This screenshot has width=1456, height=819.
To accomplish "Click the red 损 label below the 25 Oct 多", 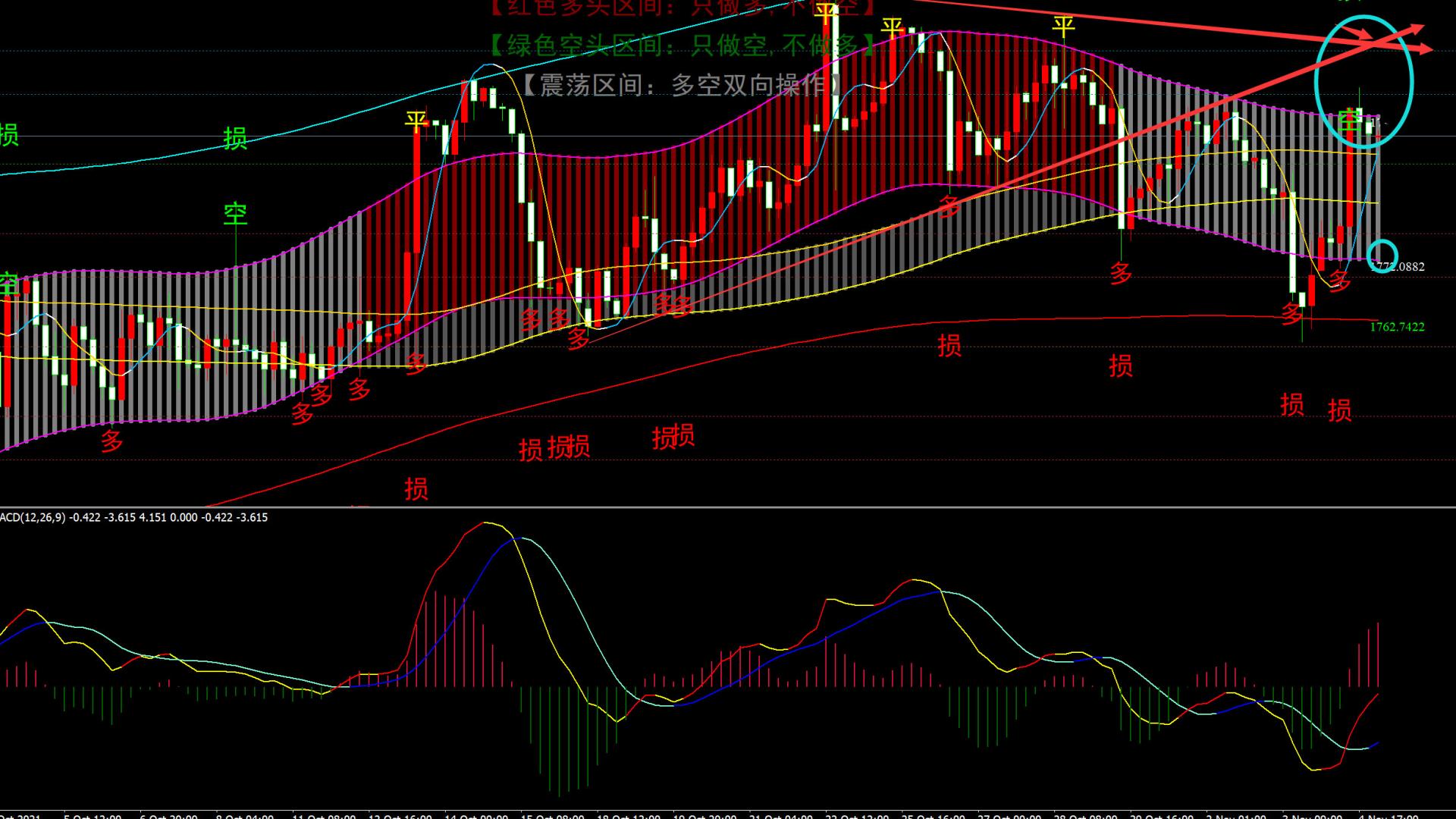I will pyautogui.click(x=949, y=345).
